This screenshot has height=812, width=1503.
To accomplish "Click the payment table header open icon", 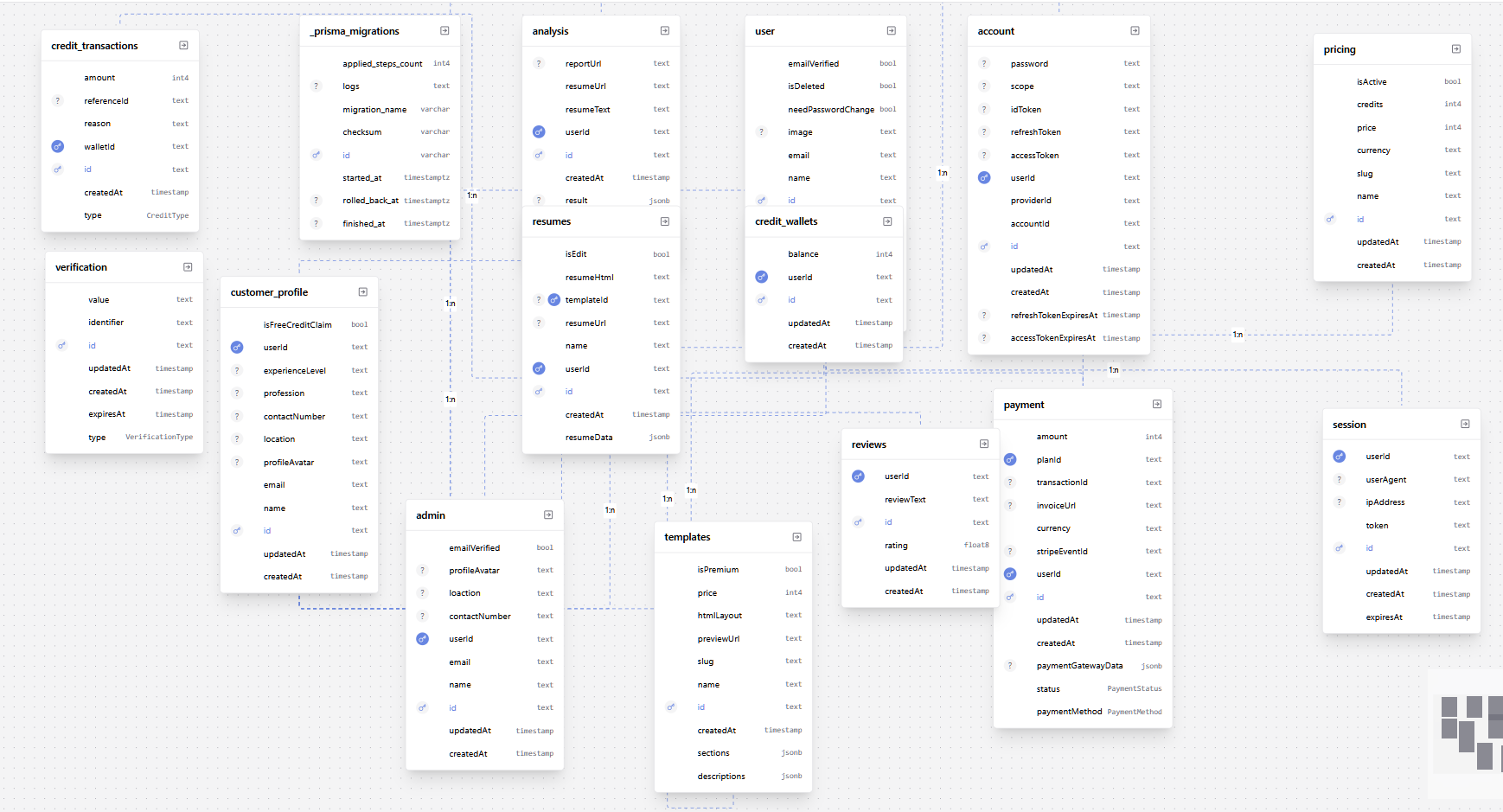I will point(1157,404).
